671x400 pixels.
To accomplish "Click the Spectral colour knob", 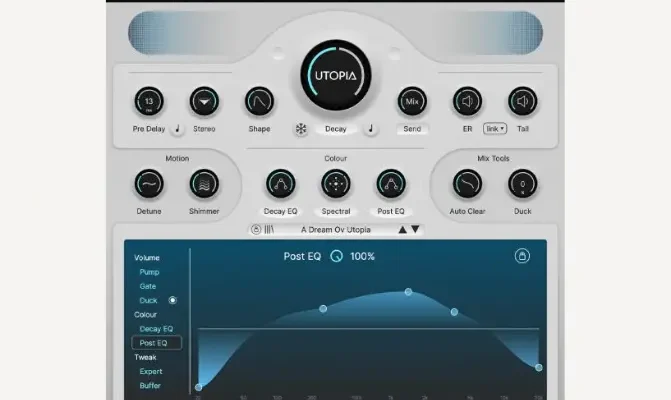I will [336, 184].
